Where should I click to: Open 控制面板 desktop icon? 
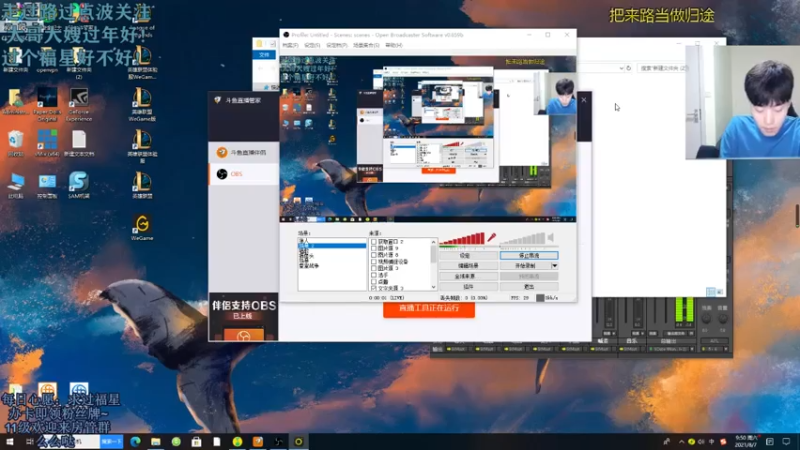pyautogui.click(x=47, y=185)
